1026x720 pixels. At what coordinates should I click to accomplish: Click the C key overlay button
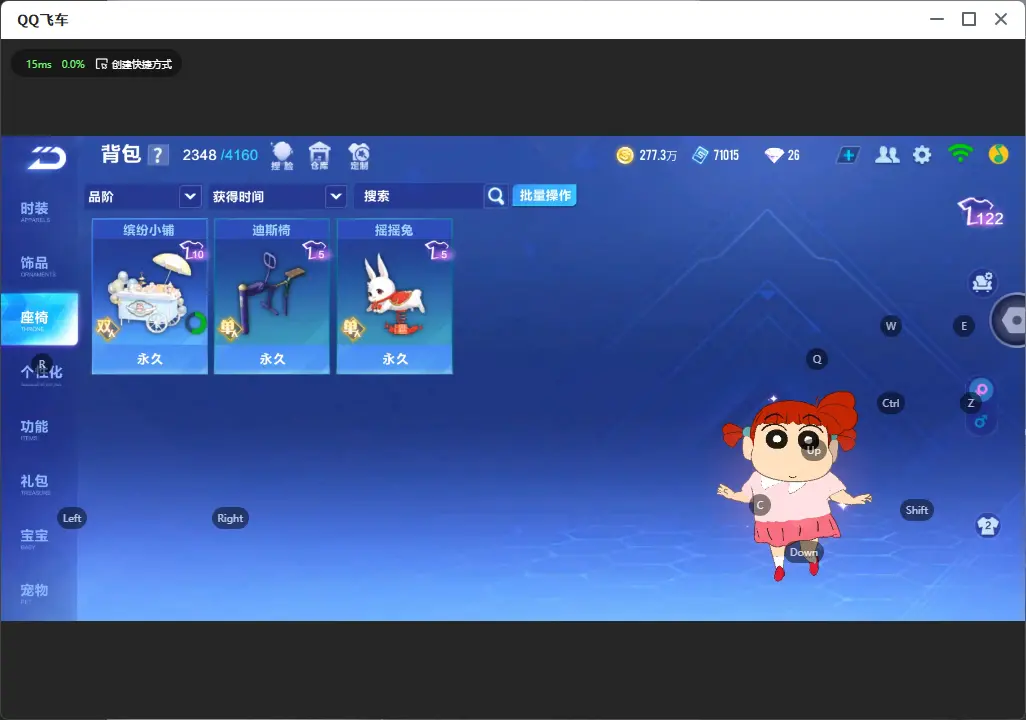pyautogui.click(x=760, y=505)
